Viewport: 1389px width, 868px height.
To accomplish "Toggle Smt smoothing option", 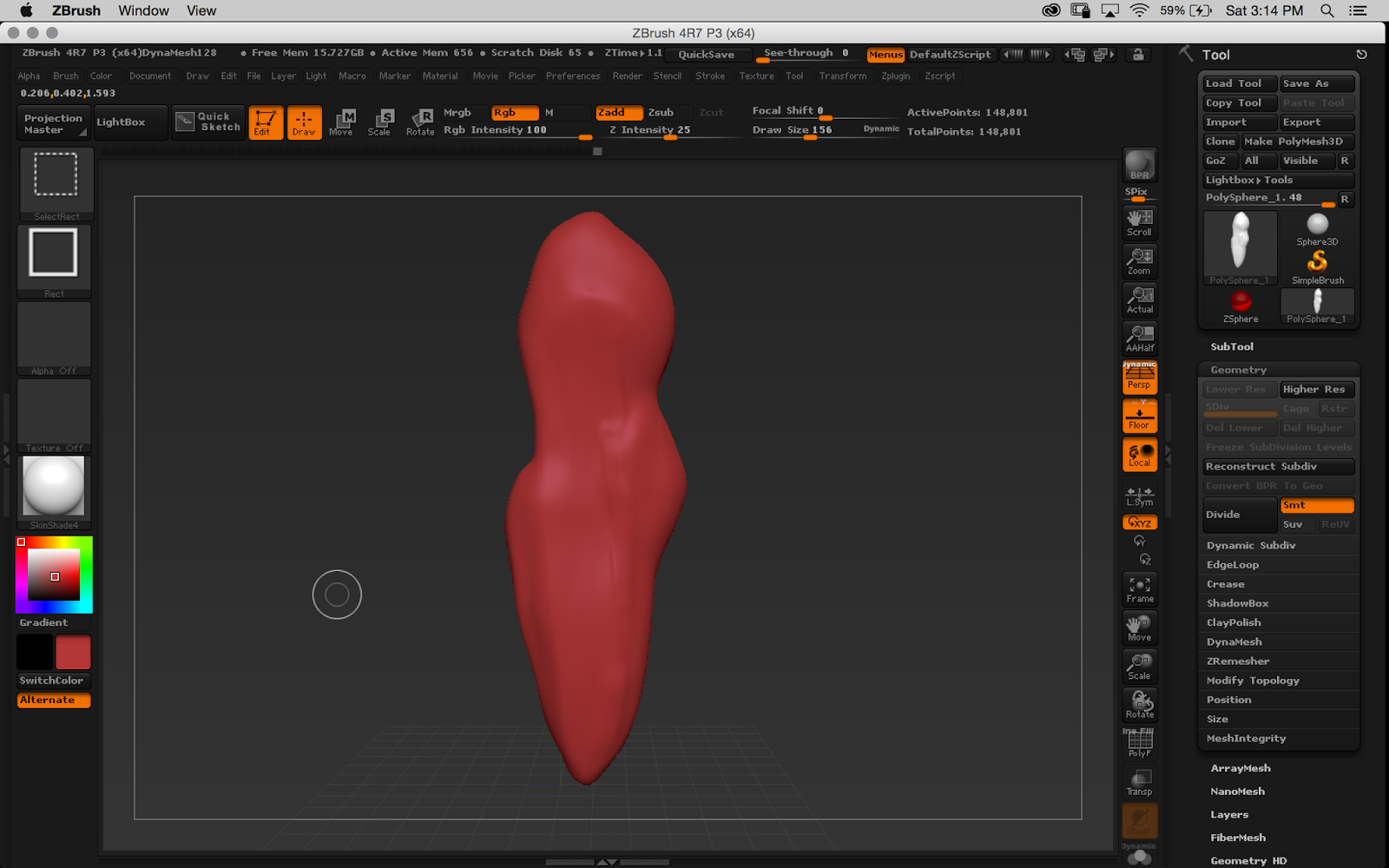I will point(1317,505).
